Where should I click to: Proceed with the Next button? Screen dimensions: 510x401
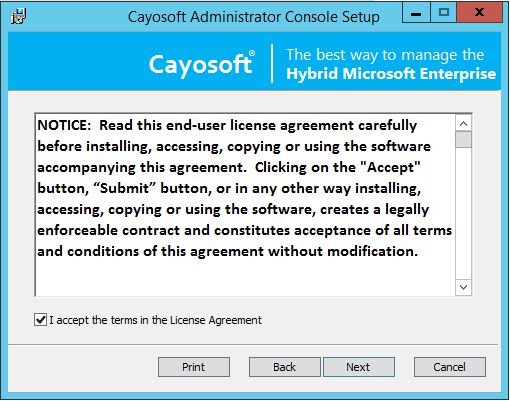[x=359, y=367]
